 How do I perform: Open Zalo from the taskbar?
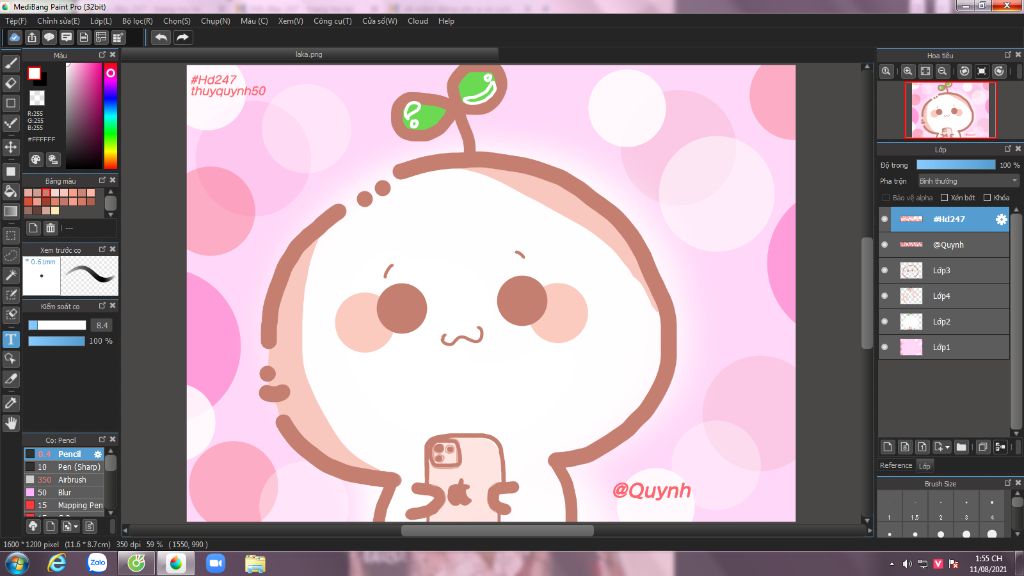click(x=97, y=563)
